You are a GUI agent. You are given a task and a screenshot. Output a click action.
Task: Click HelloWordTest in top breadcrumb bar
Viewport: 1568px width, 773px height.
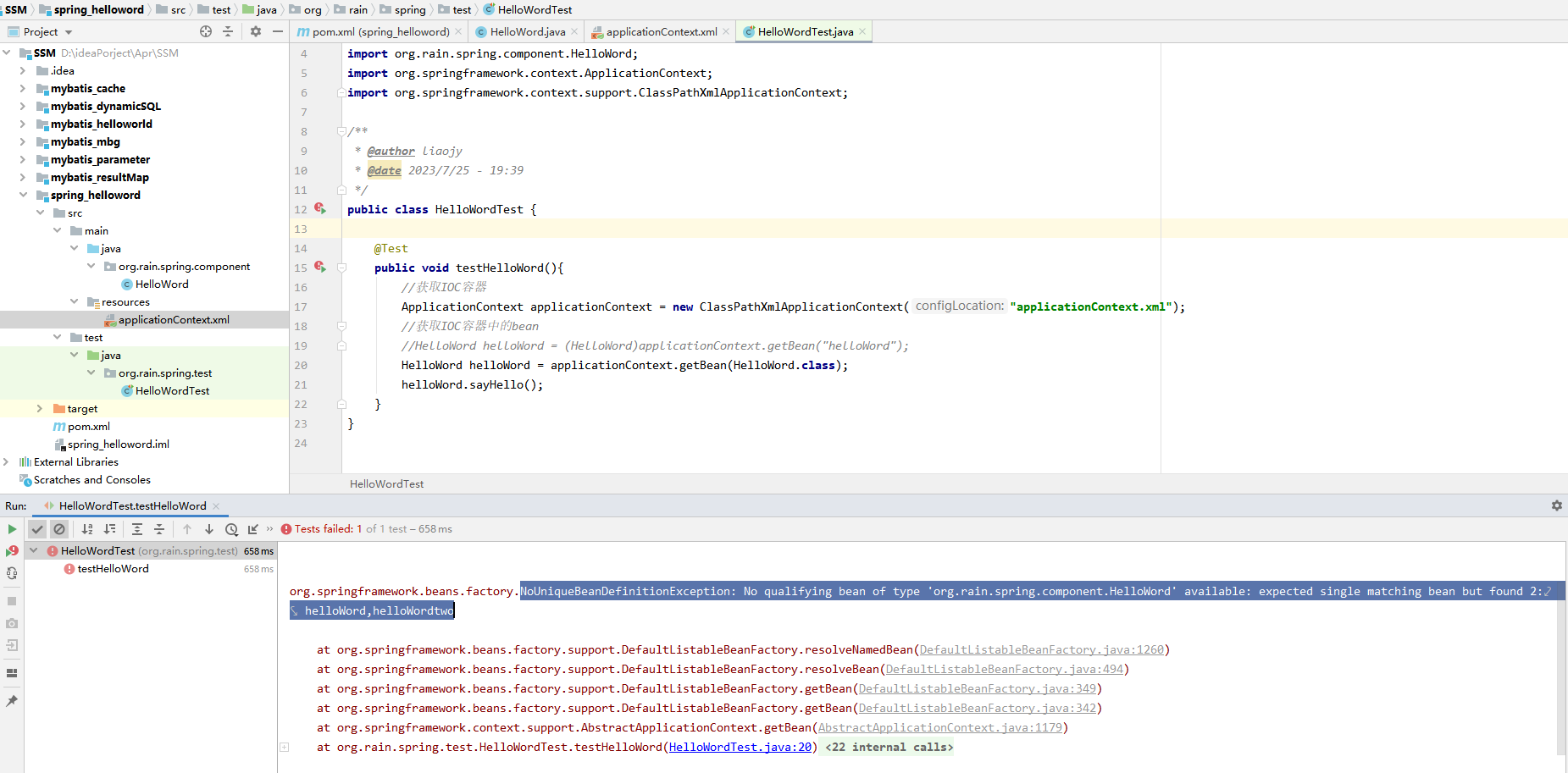click(x=535, y=9)
